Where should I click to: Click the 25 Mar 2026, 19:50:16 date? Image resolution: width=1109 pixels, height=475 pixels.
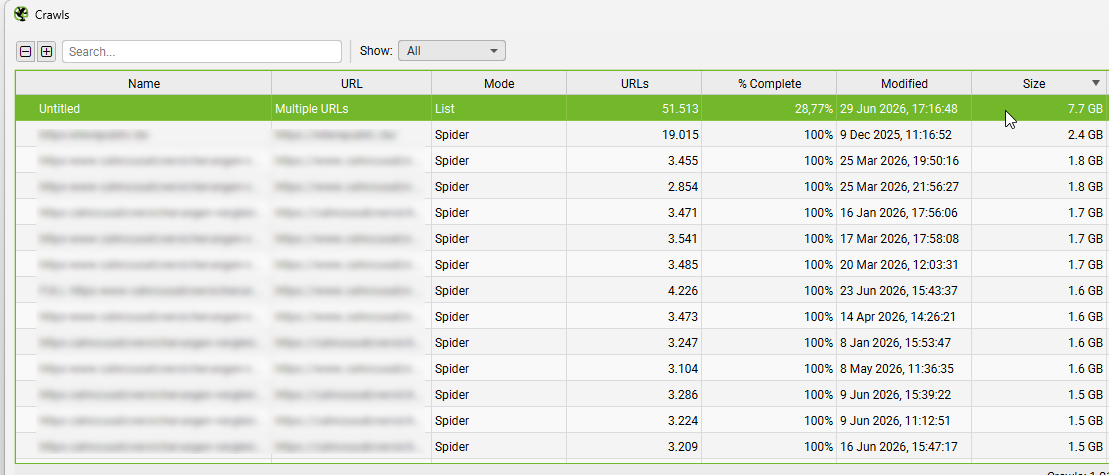(x=899, y=160)
